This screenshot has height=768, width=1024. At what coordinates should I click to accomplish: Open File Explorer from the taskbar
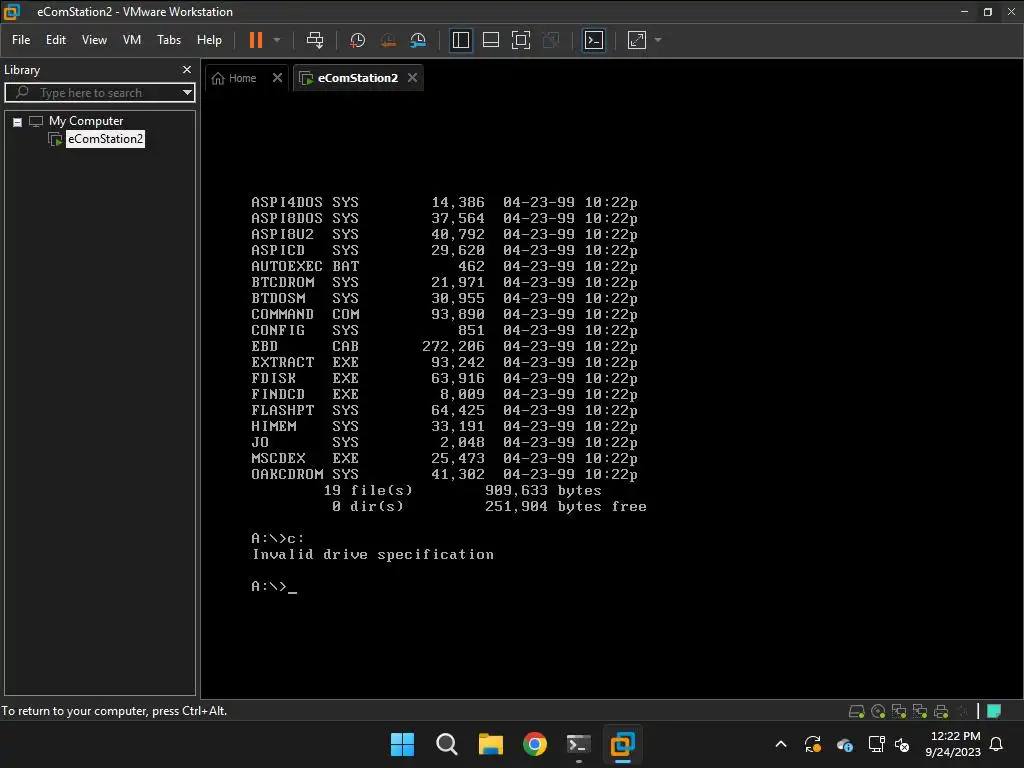click(x=490, y=744)
